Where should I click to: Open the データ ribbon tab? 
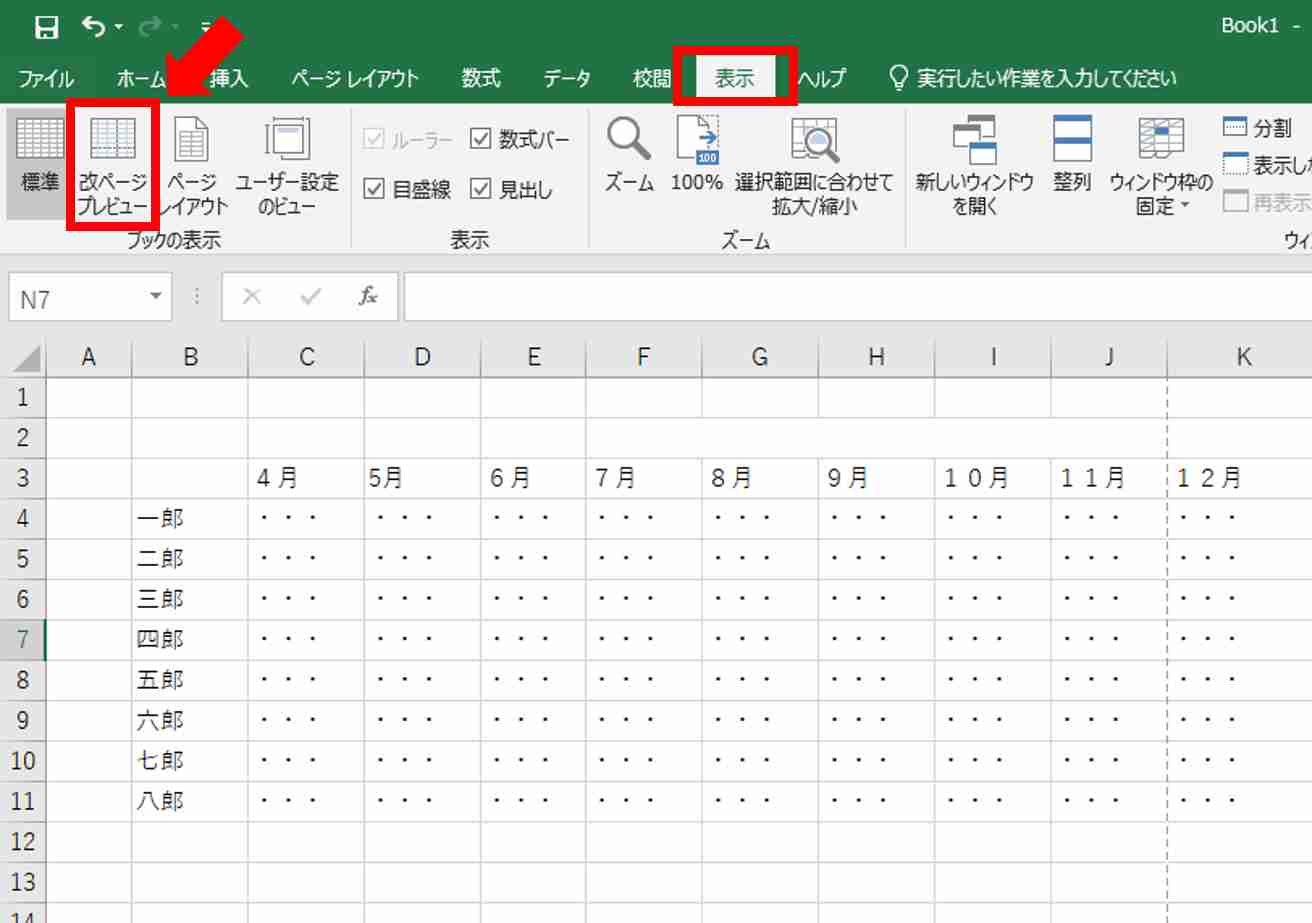tap(567, 78)
